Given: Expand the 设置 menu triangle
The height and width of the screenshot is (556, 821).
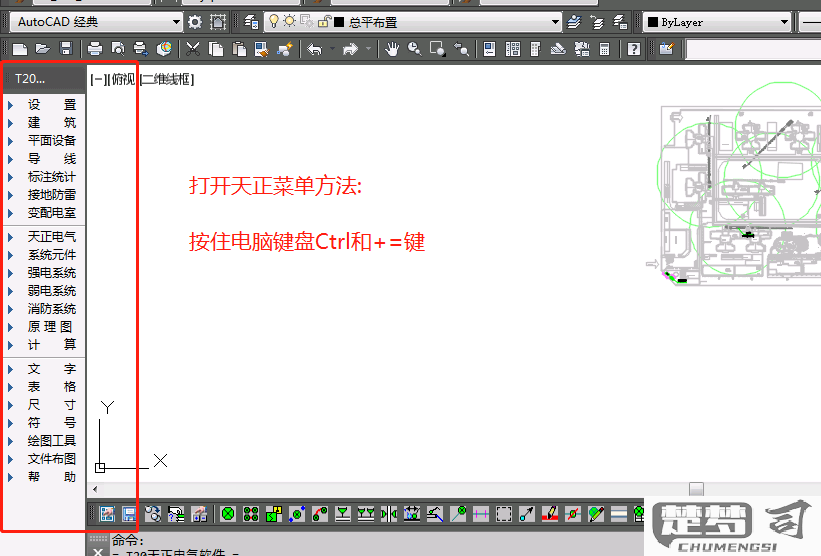Looking at the screenshot, I should [x=10, y=105].
